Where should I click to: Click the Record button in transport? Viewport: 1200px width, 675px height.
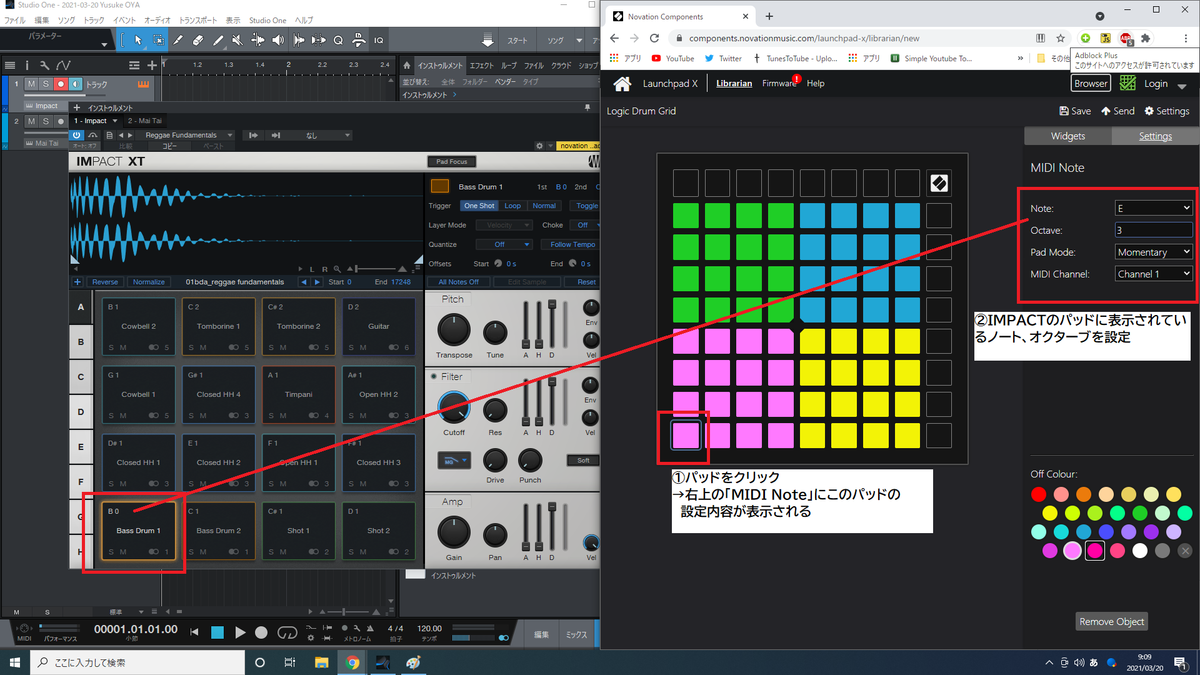(261, 632)
